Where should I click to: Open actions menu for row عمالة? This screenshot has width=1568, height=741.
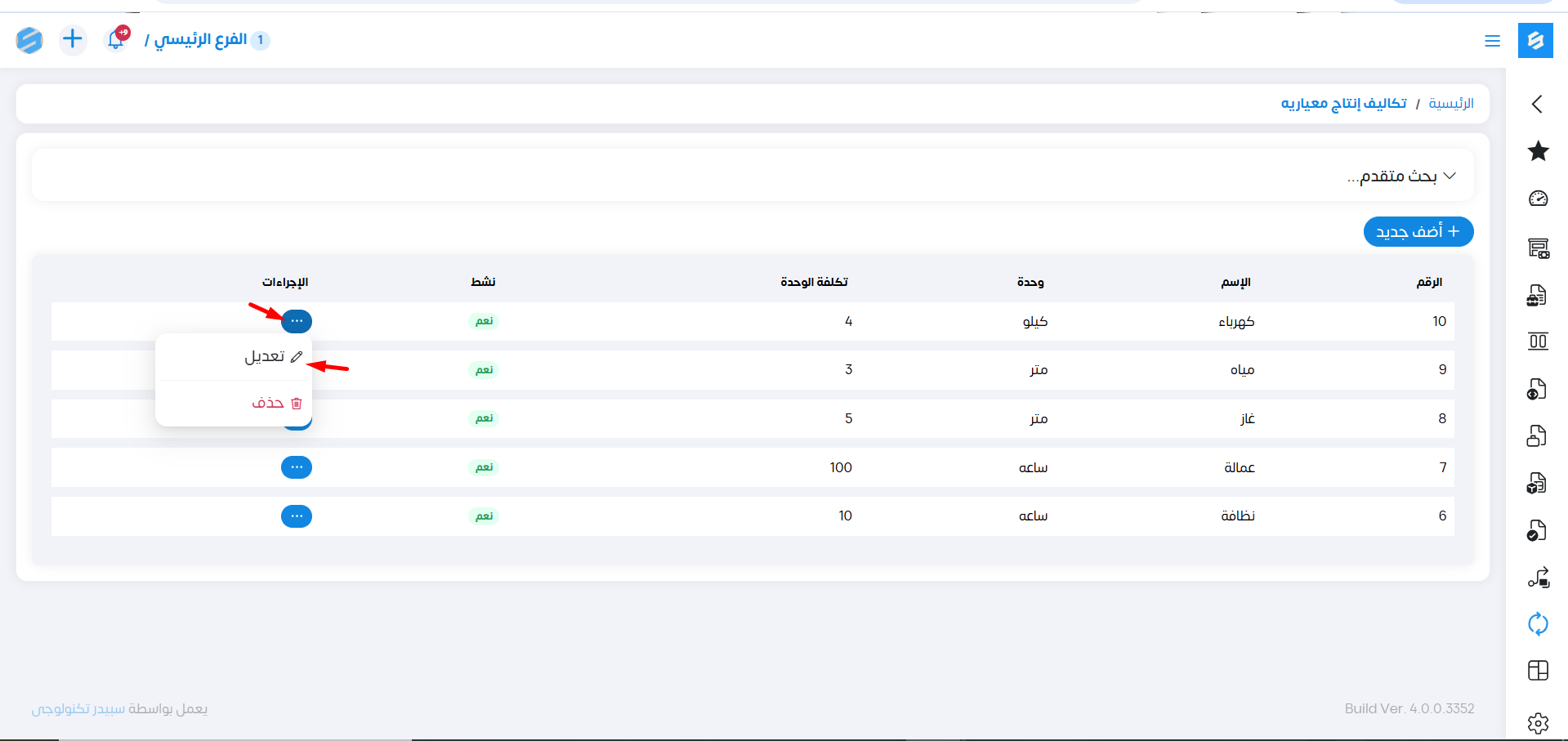[297, 467]
